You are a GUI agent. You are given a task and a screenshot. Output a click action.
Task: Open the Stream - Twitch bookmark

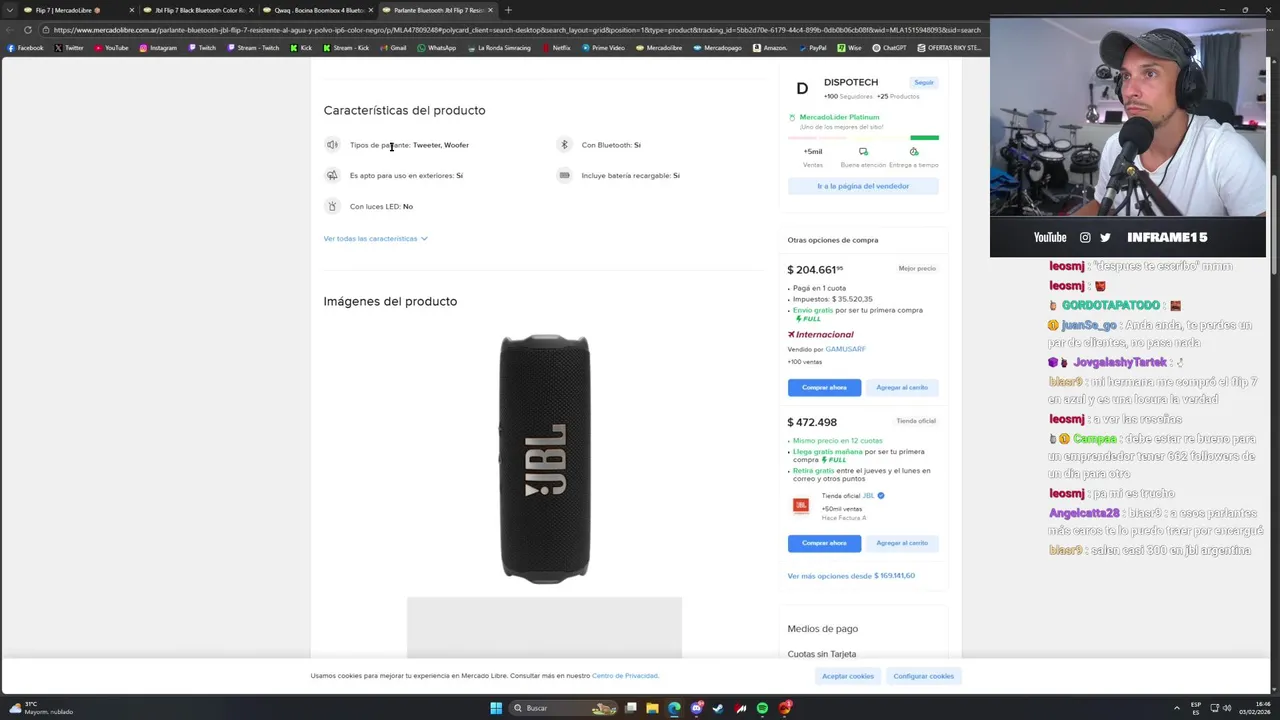coord(253,48)
